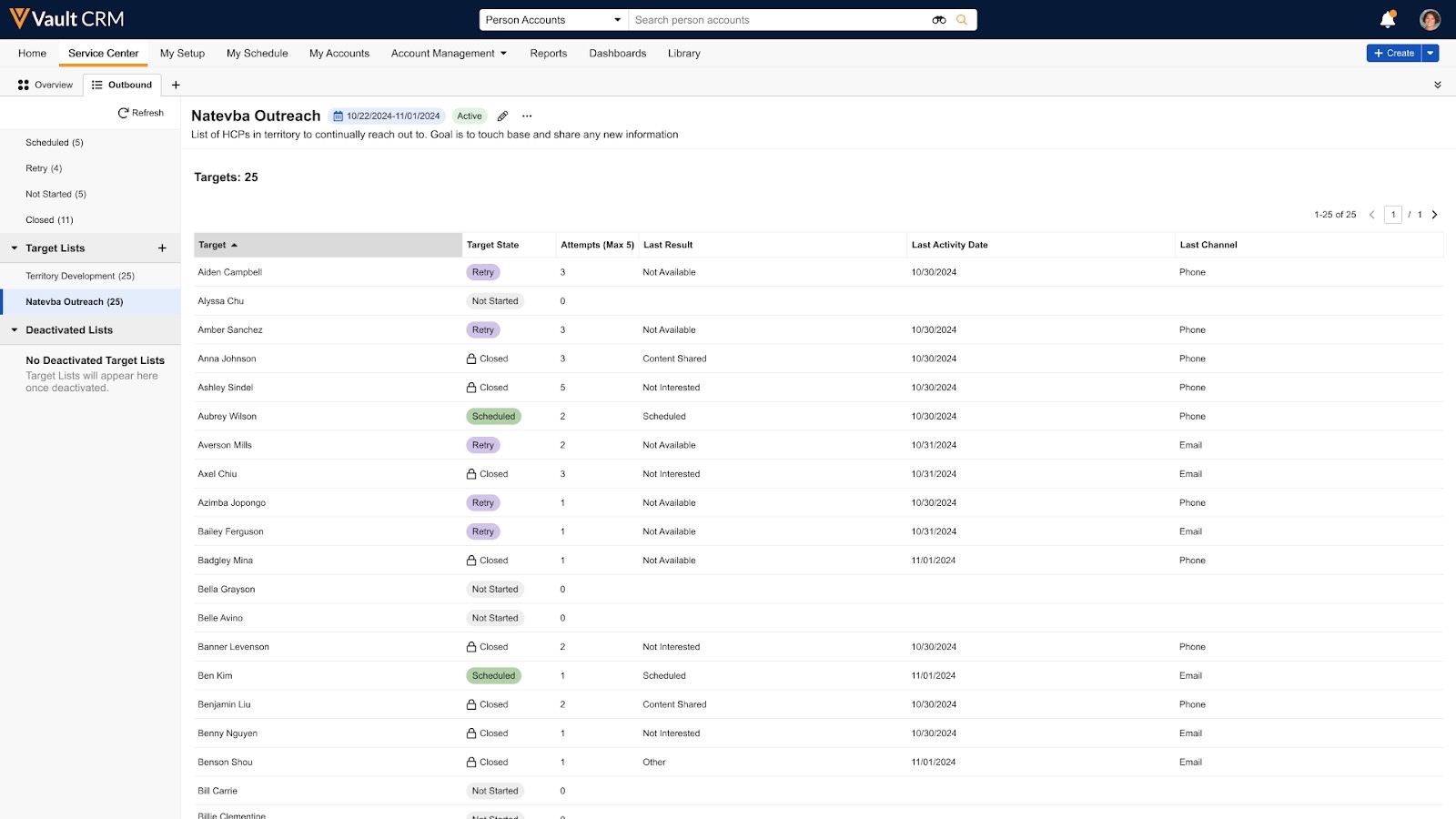Switch to the Overview tab

point(45,85)
